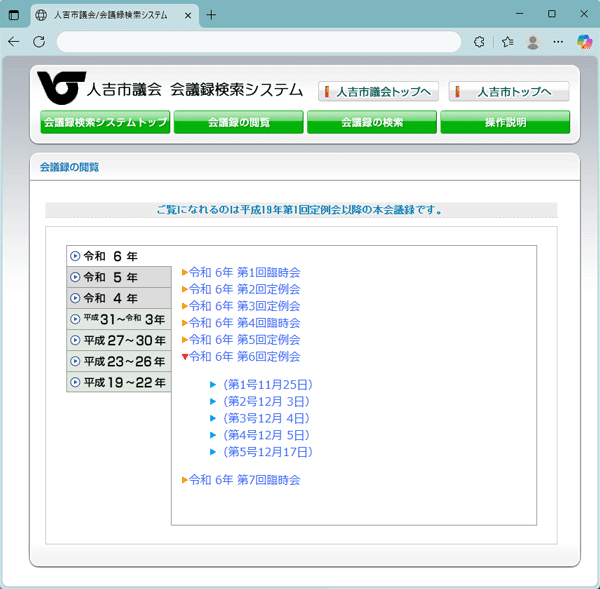
Task: Open 会議録検索システムトップ tab
Action: pos(105,122)
